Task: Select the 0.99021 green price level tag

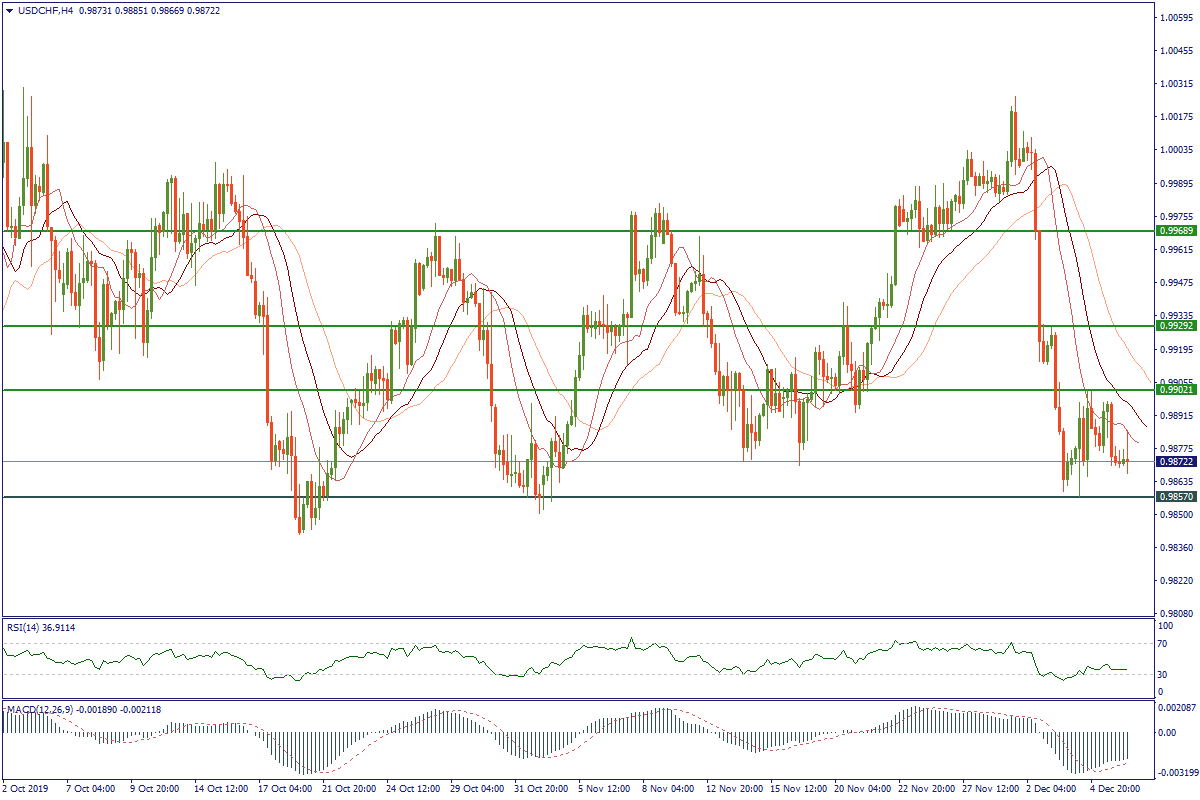Action: coord(1176,390)
